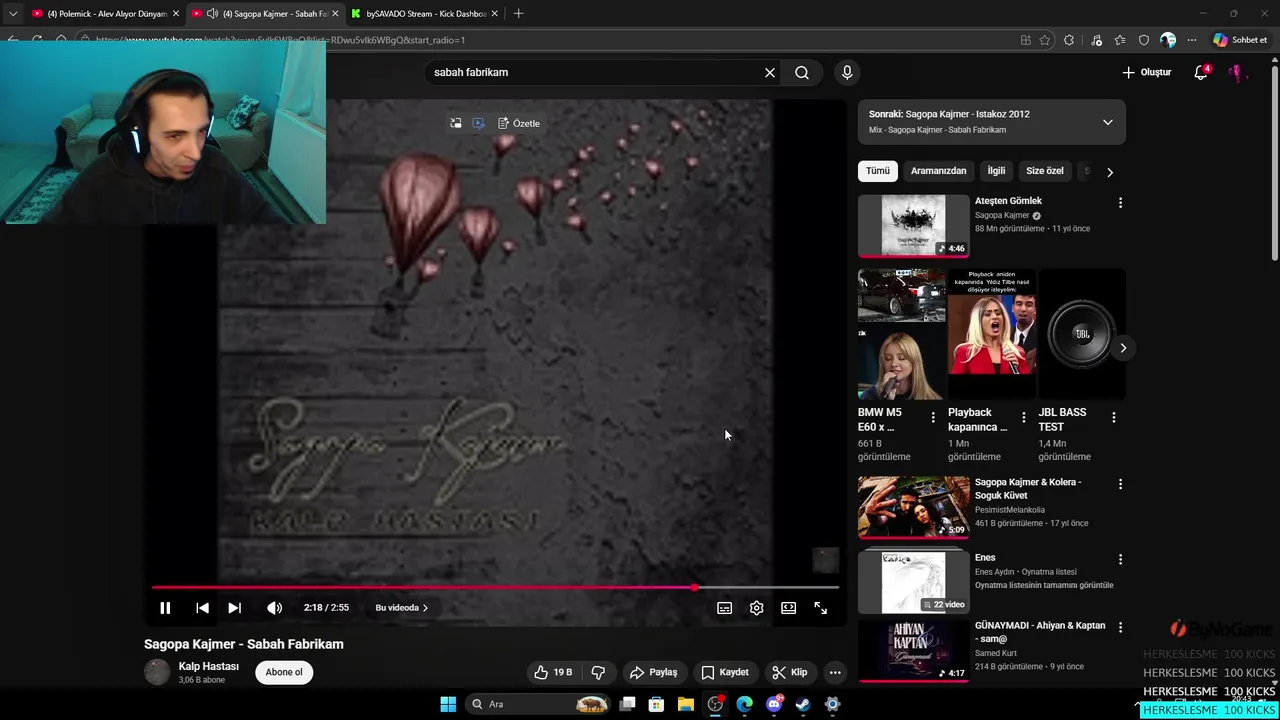
Task: Open options for Soguk Küvet video
Action: (x=1120, y=484)
